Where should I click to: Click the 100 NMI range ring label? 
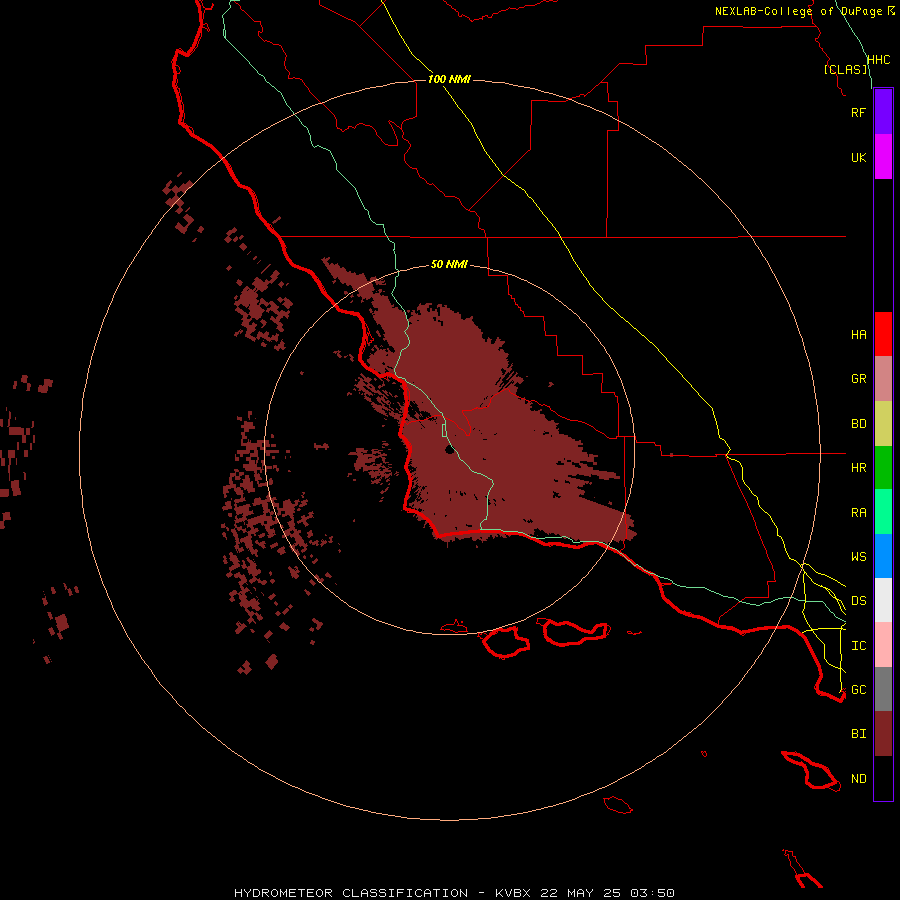[x=449, y=79]
